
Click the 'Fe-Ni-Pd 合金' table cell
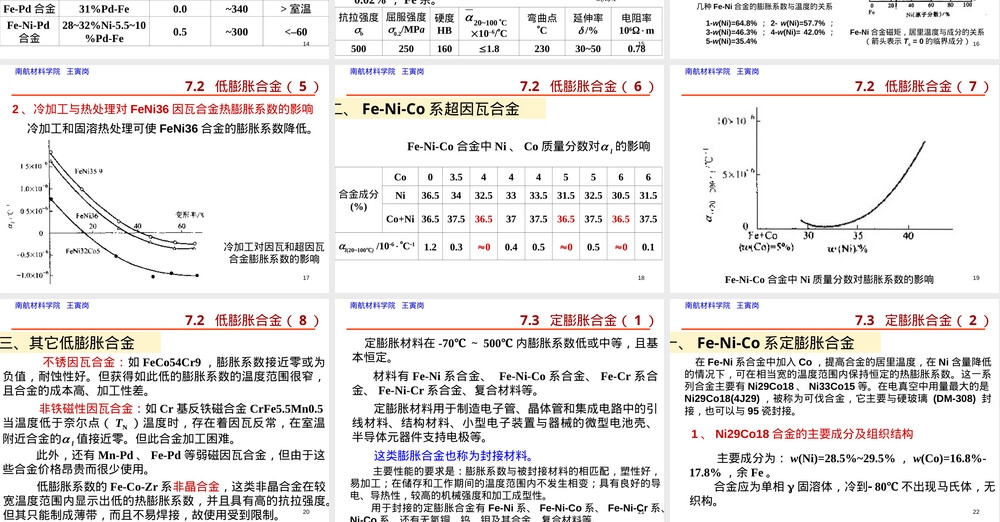29,31
